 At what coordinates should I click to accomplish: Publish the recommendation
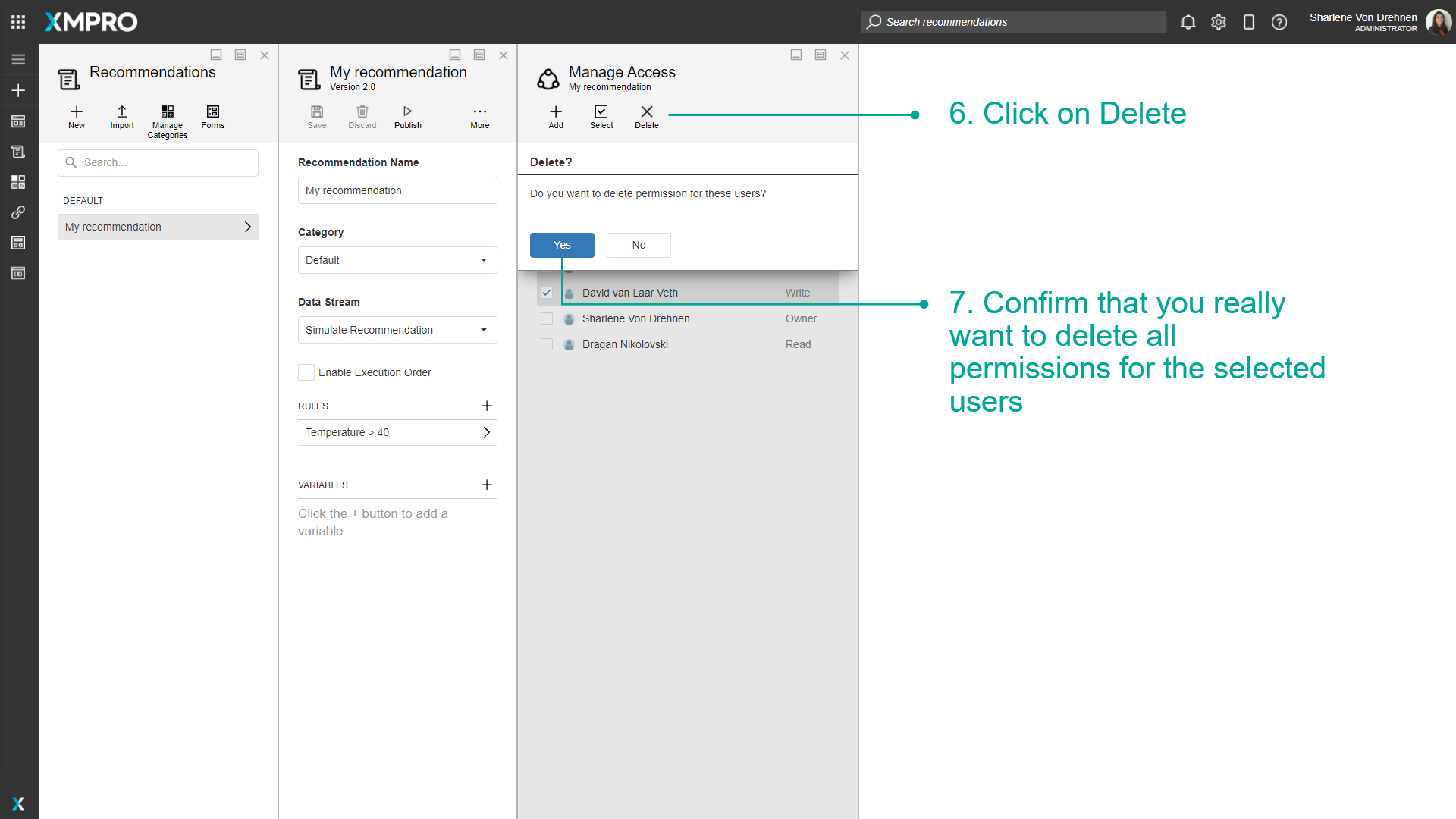click(x=407, y=115)
